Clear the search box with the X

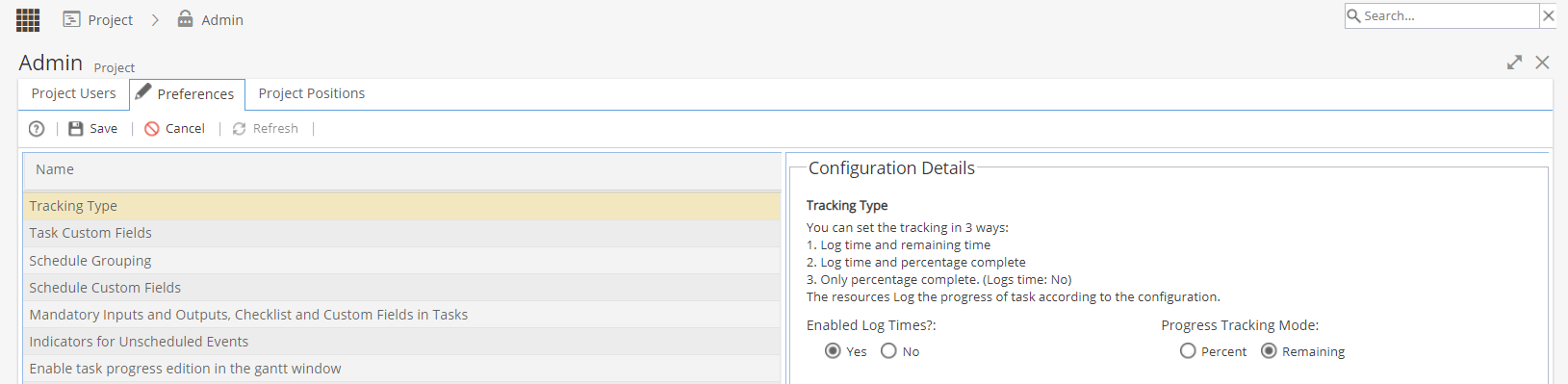(1548, 15)
